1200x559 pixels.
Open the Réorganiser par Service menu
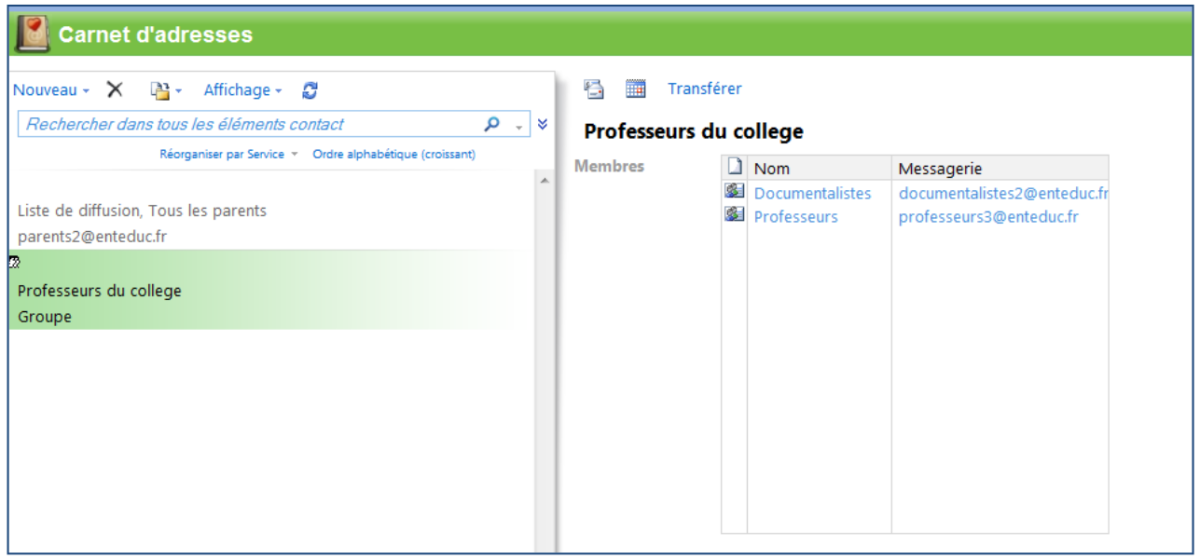229,154
